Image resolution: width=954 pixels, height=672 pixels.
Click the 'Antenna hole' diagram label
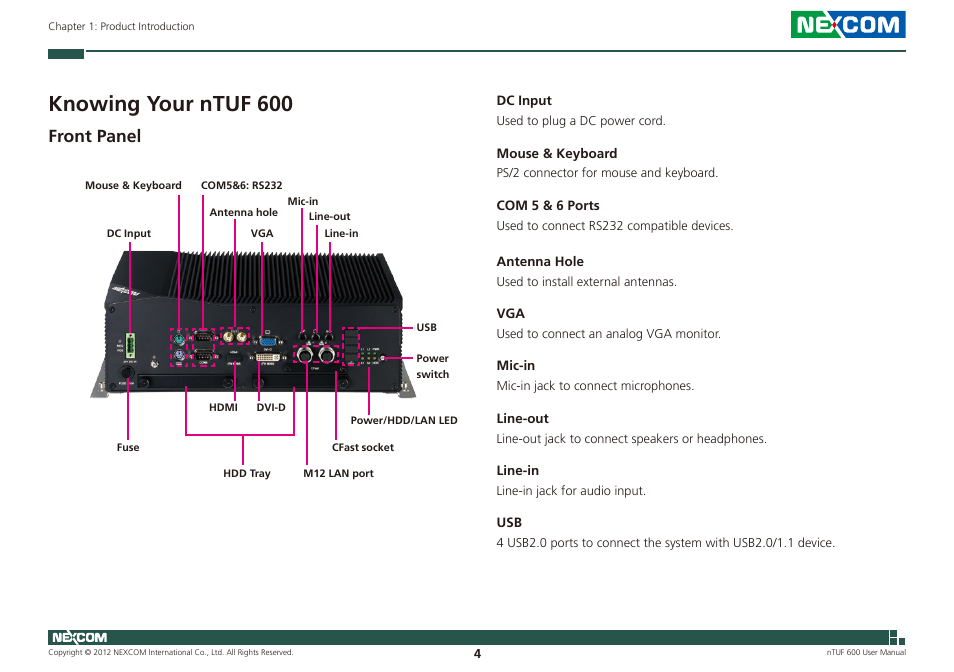pyautogui.click(x=243, y=212)
